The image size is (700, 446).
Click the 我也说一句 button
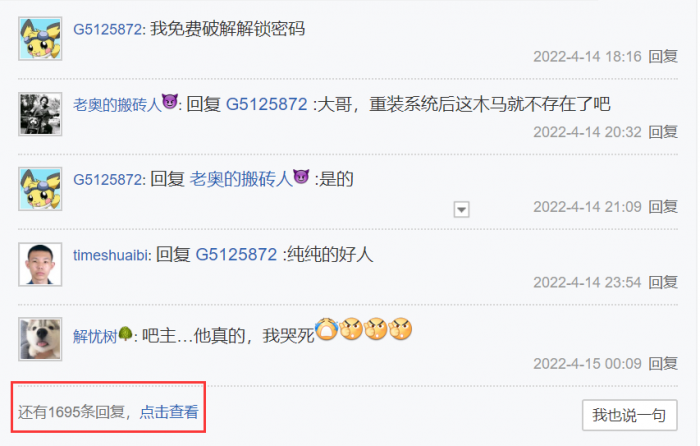[629, 415]
